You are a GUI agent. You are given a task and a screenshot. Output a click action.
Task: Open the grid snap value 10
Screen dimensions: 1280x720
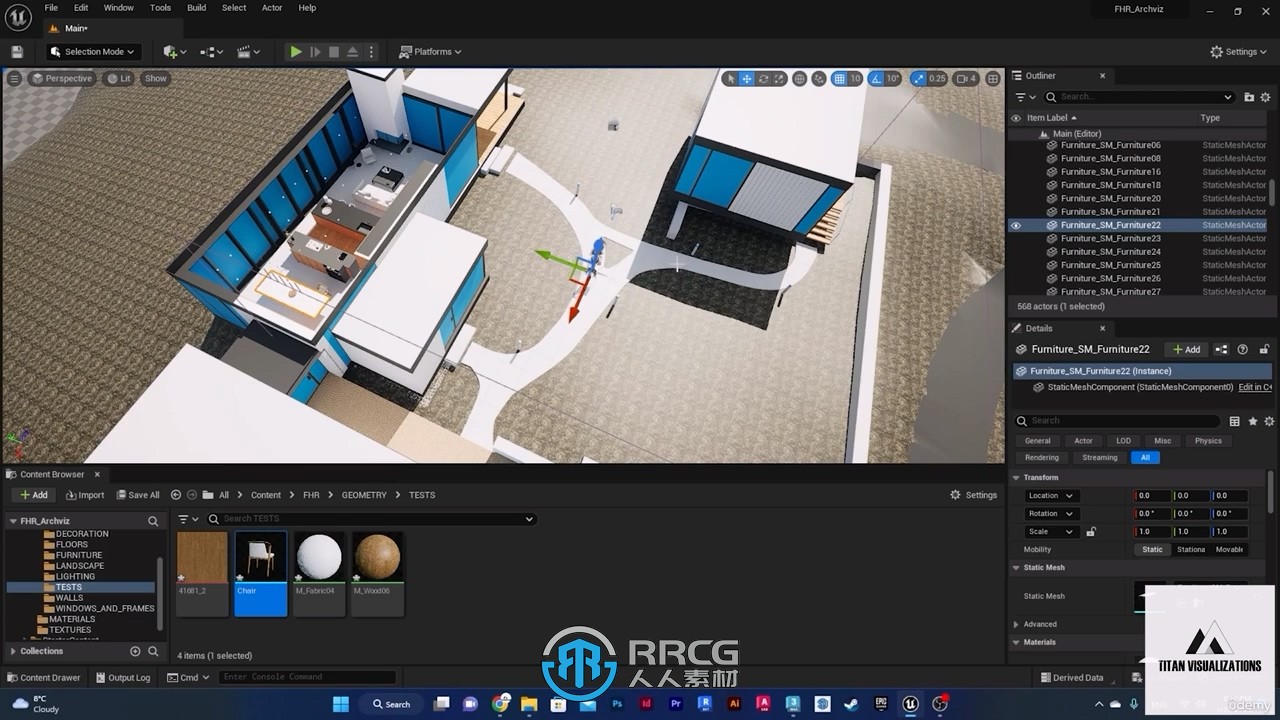point(855,78)
